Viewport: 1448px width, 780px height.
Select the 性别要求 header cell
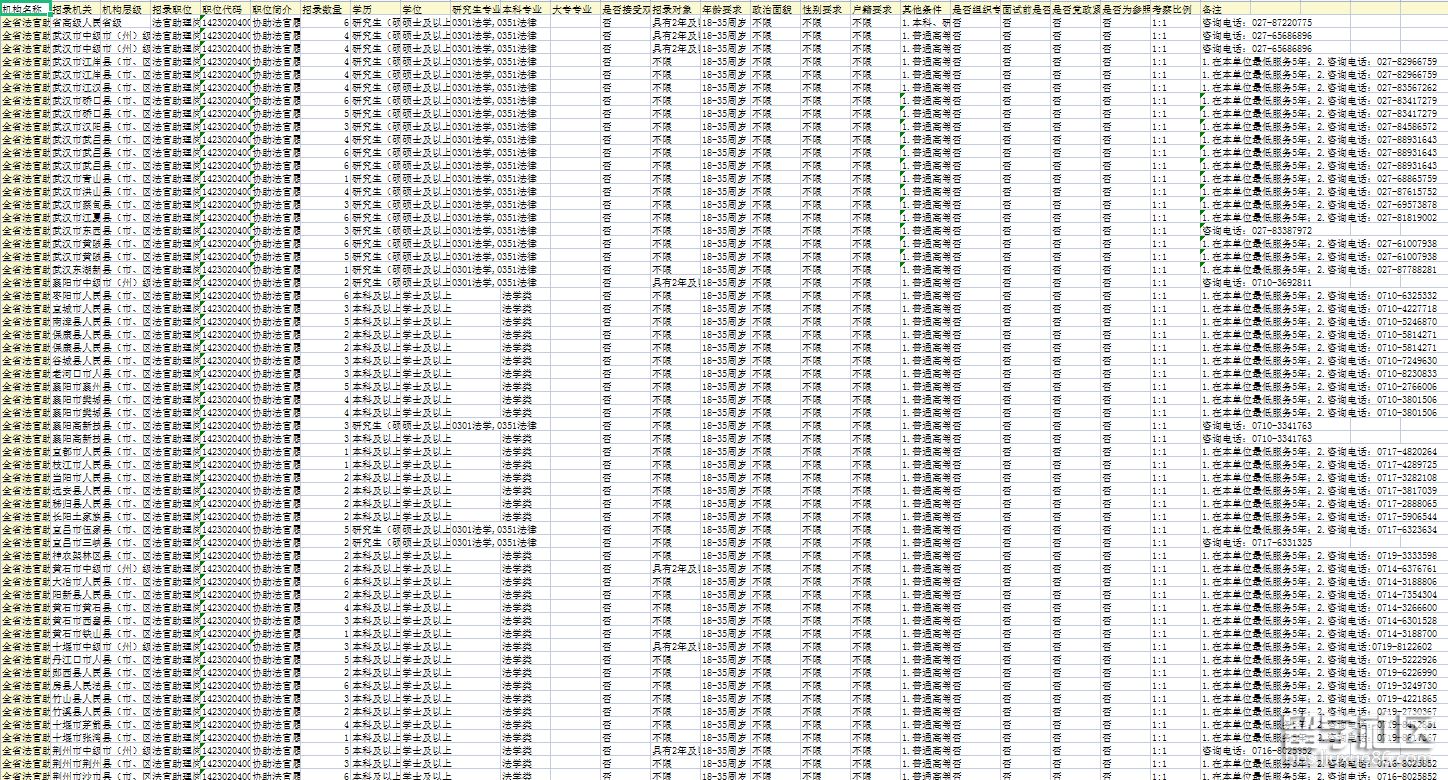pos(825,8)
